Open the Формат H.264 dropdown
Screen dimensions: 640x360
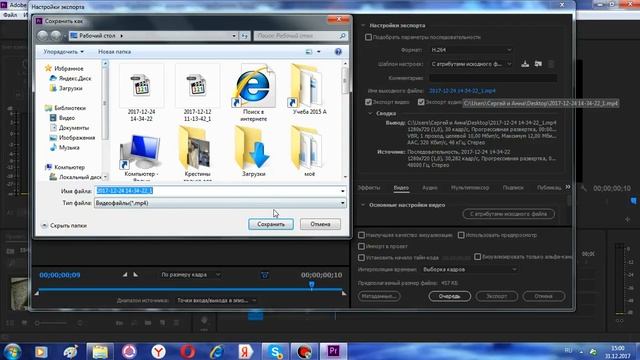click(471, 50)
